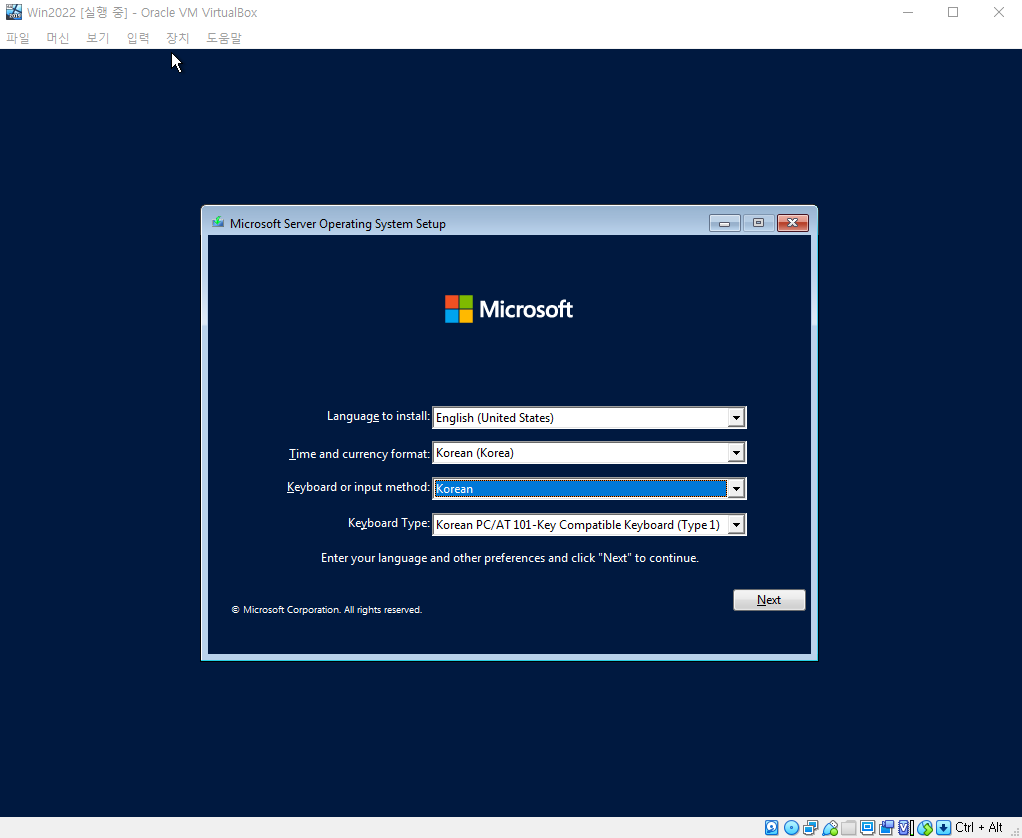Click the virtualization CPU 'V' indicator icon

coord(905,828)
